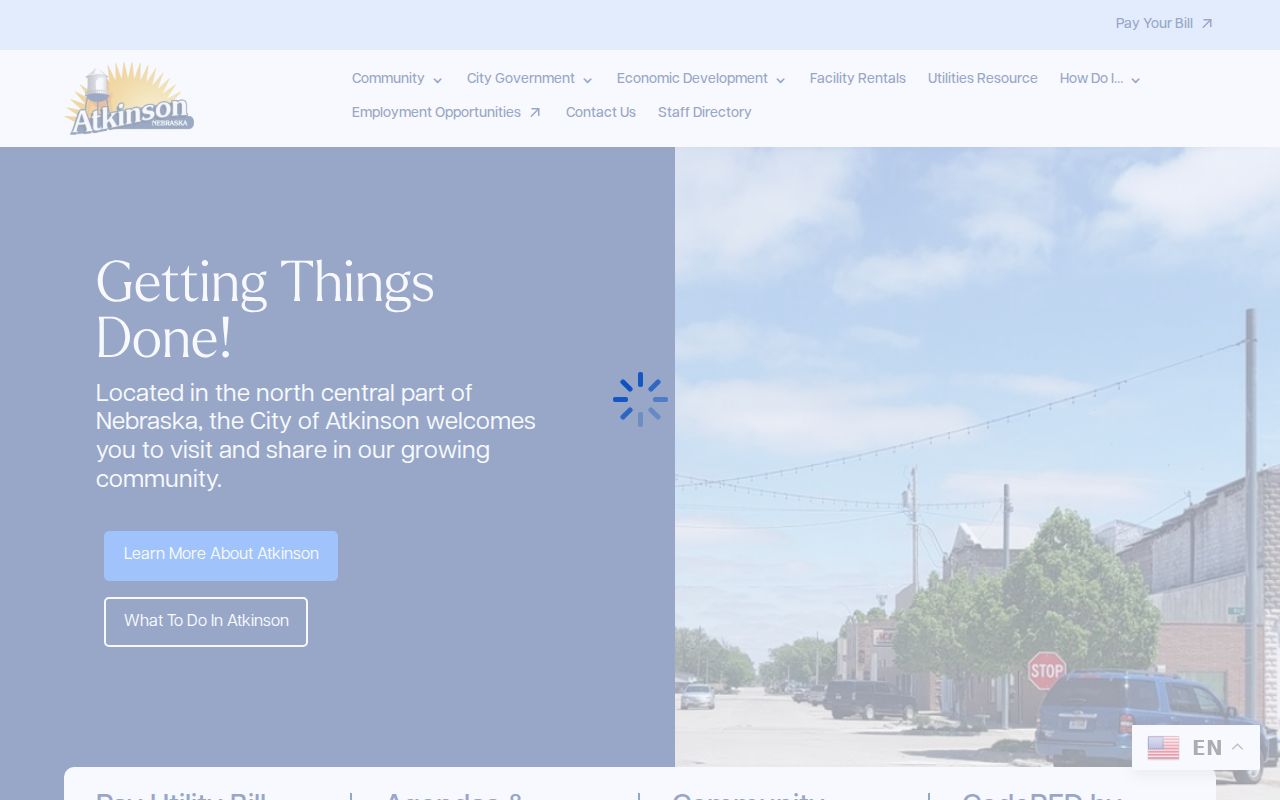The height and width of the screenshot is (800, 1280).
Task: Click the Atkinson Nebraska logo
Action: pyautogui.click(x=130, y=99)
